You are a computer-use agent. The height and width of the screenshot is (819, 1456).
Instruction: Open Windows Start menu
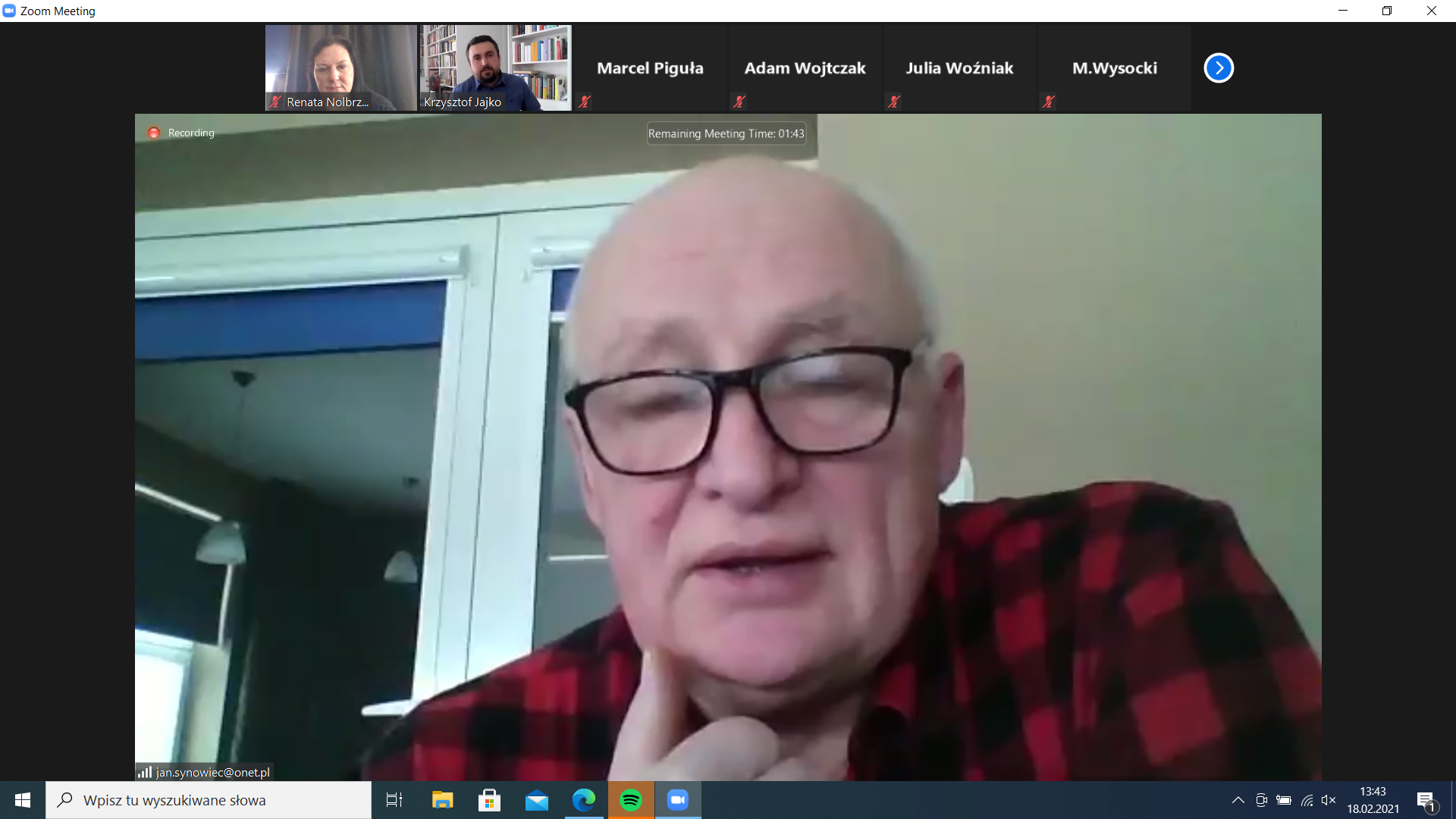pyautogui.click(x=23, y=800)
